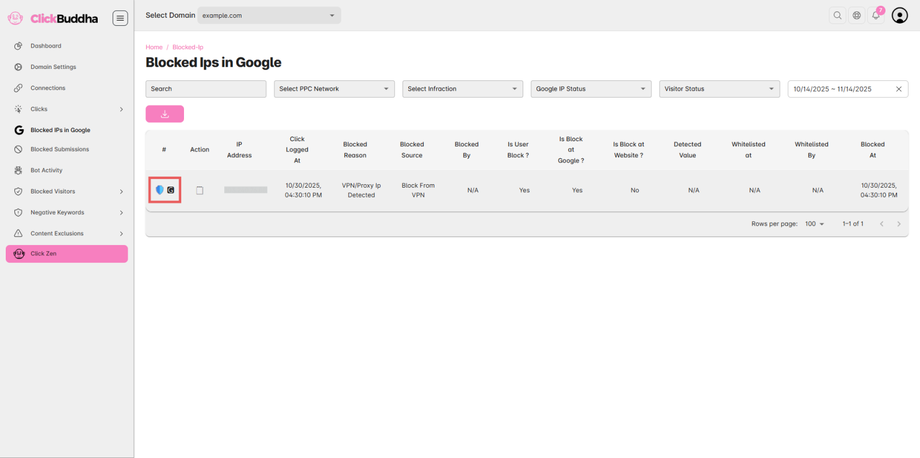Change rows per page dropdown

815,224
